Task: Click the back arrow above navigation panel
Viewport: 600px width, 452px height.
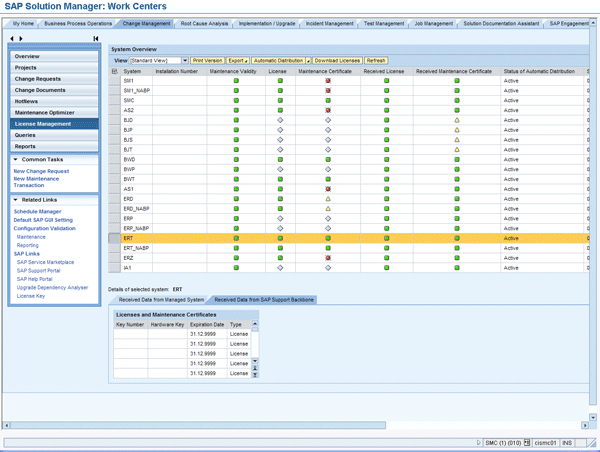Action: coord(11,39)
